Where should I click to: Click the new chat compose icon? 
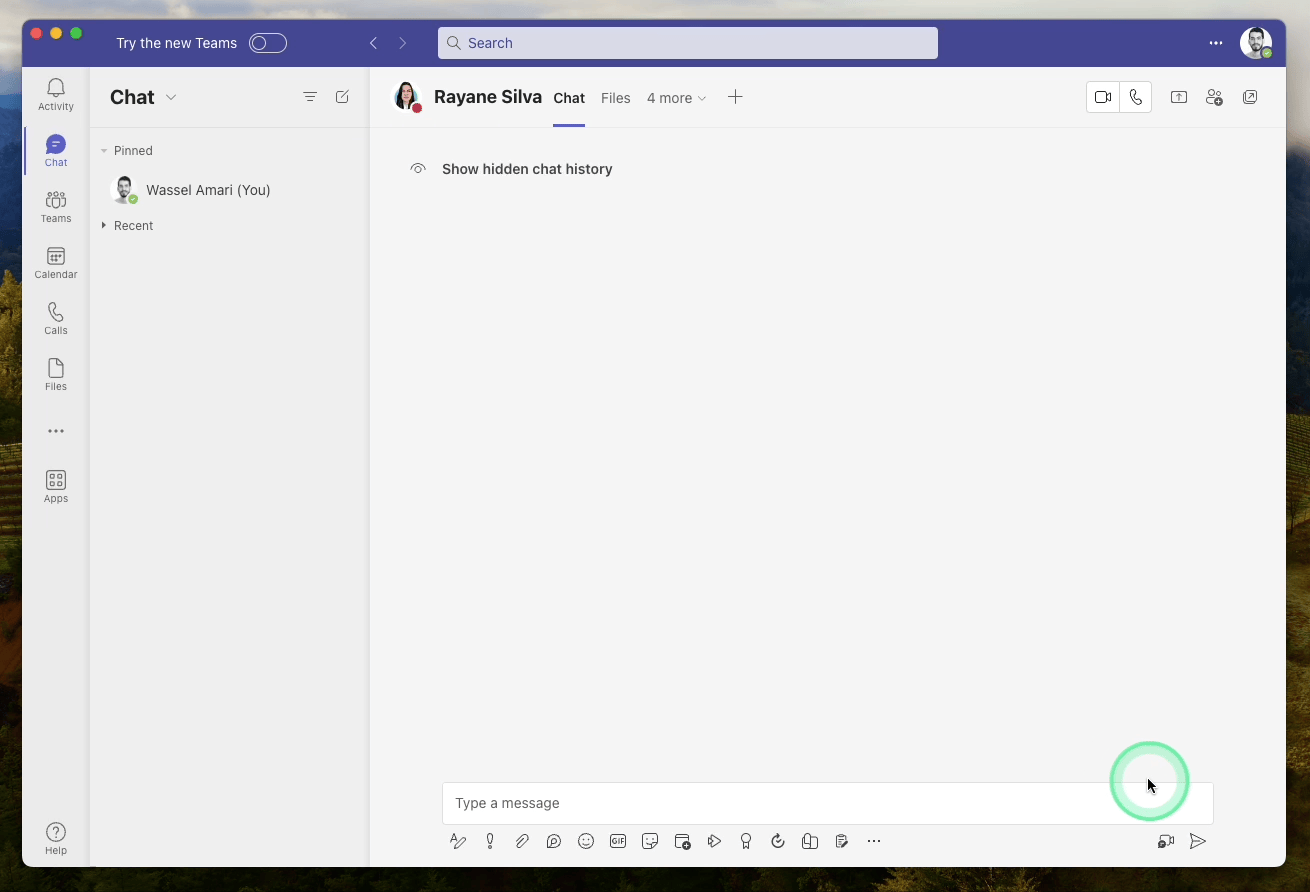tap(342, 97)
